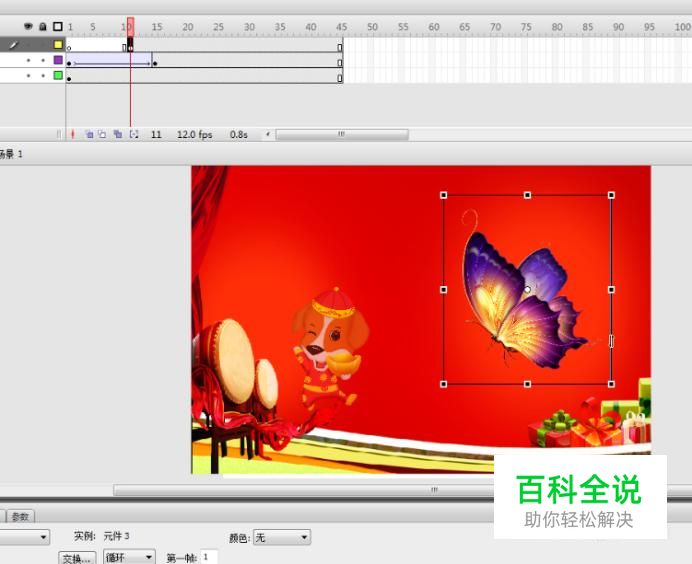Open the symbol behavior dropdown left of 实例
Image resolution: width=692 pixels, height=564 pixels.
pyautogui.click(x=25, y=537)
